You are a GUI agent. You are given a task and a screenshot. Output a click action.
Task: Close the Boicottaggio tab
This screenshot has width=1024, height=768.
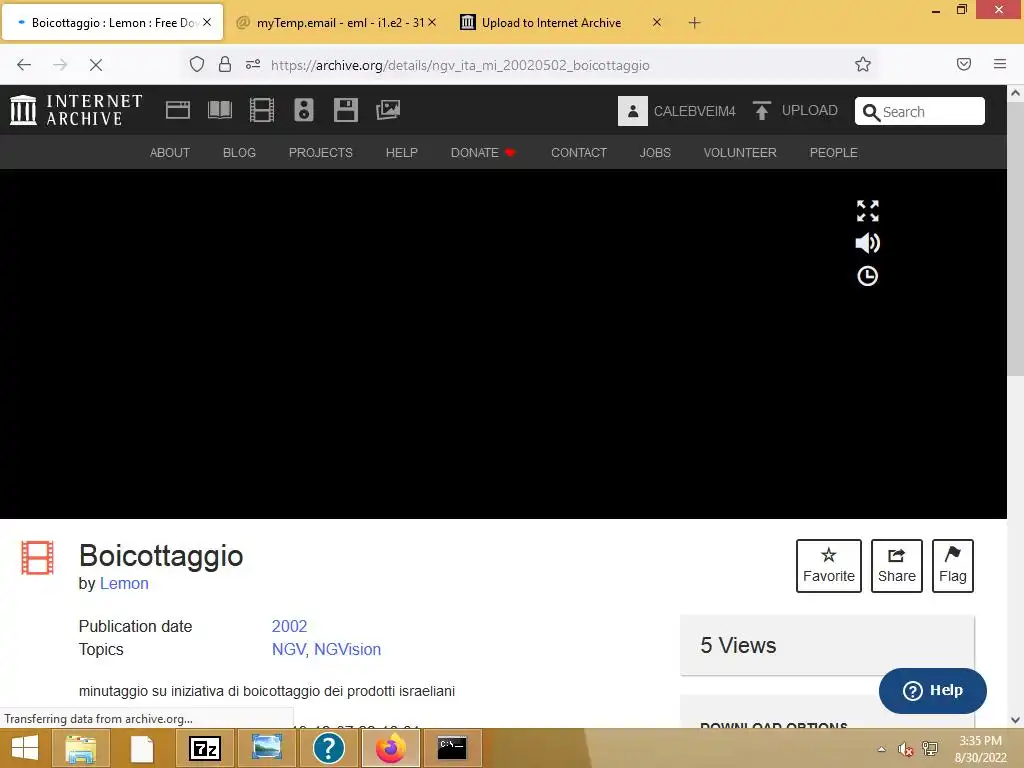coord(207,22)
